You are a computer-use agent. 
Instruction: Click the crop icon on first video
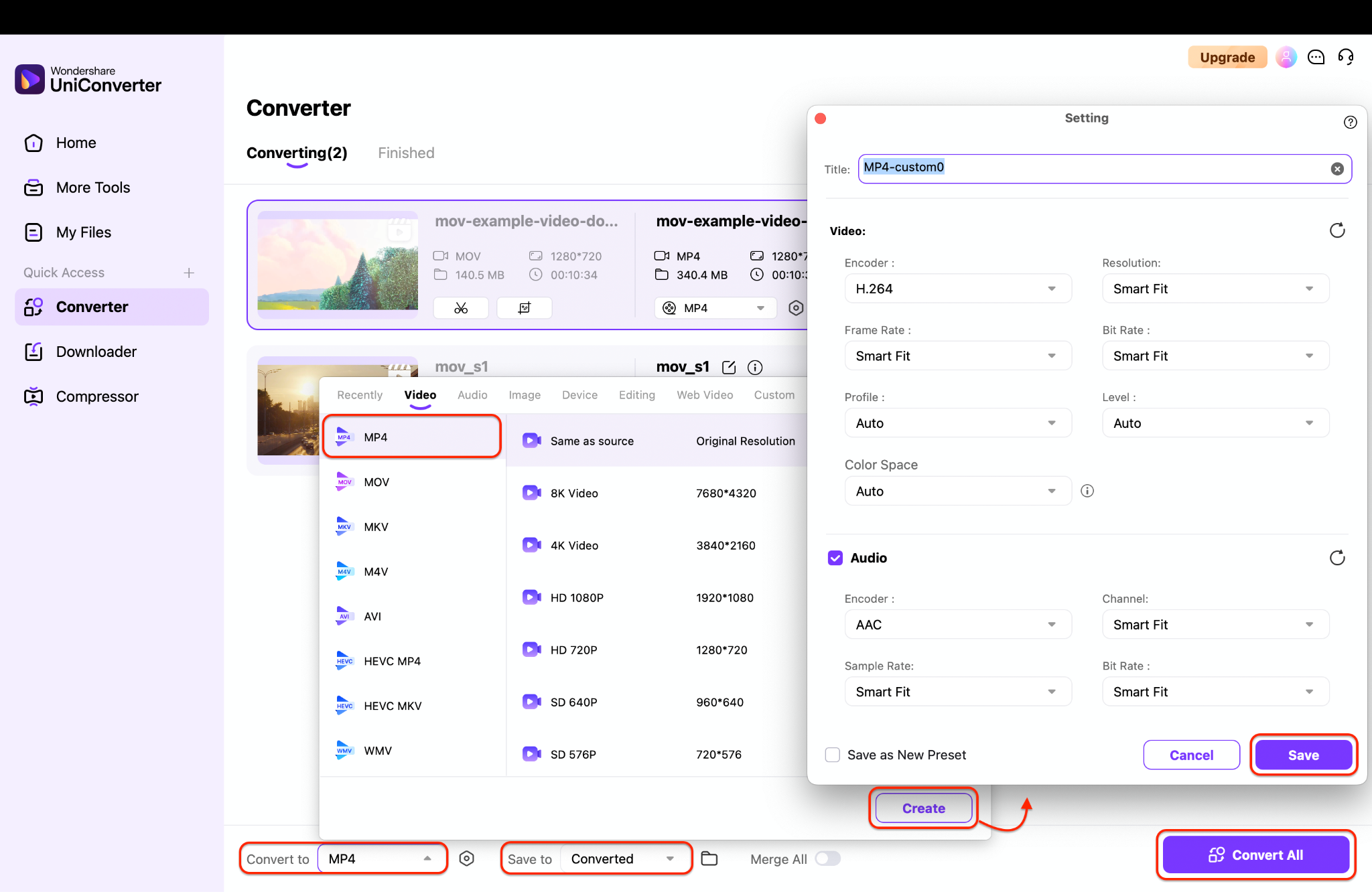coord(525,308)
